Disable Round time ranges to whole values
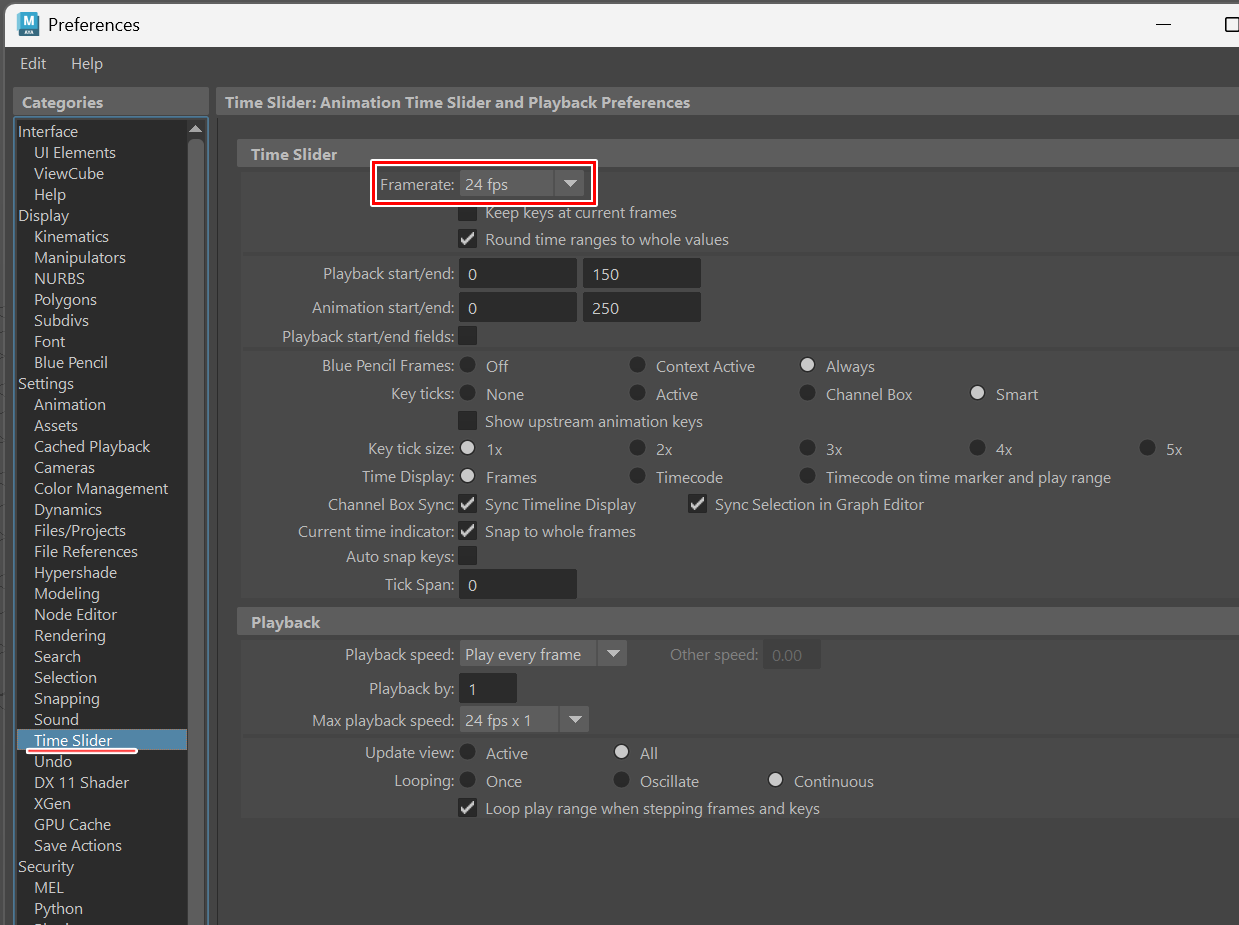Image resolution: width=1239 pixels, height=925 pixels. 467,239
